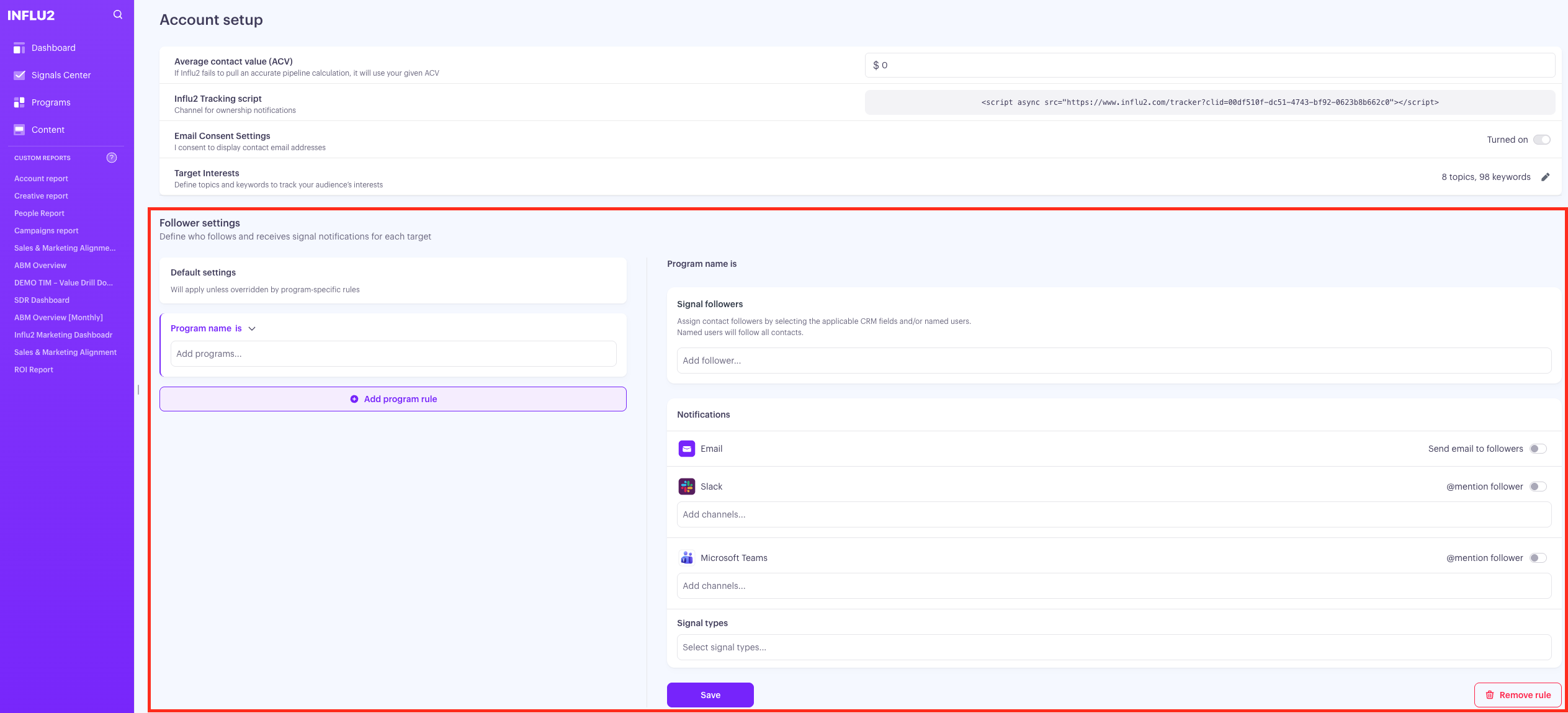
Task: Open Slack Add channels selector
Action: (x=1114, y=514)
